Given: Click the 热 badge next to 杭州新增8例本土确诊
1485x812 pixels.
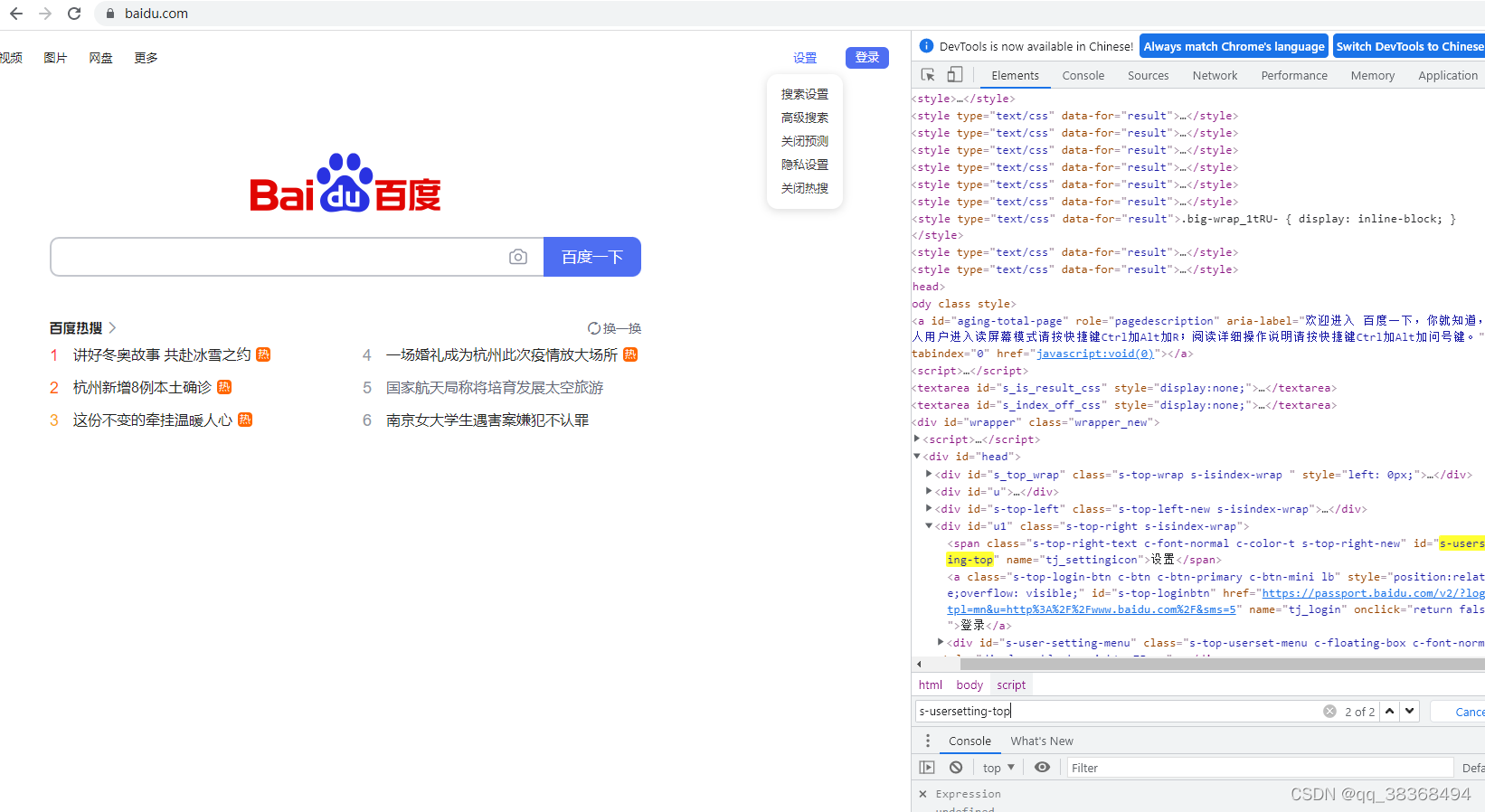Looking at the screenshot, I should 224,387.
